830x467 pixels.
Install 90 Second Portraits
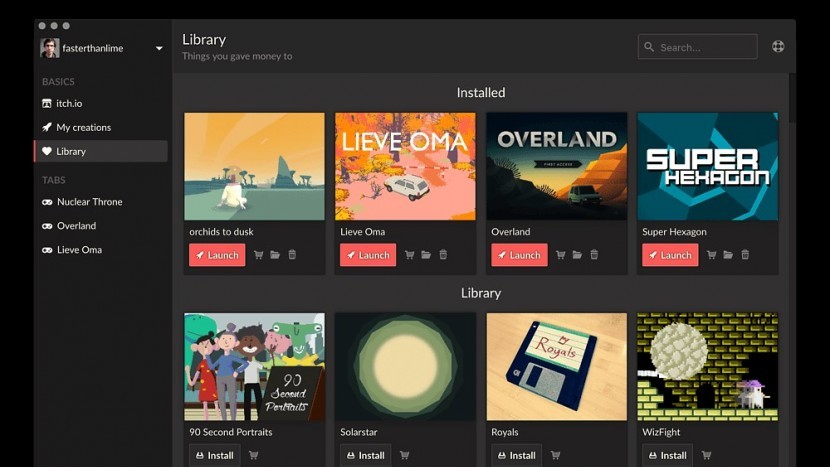(214, 455)
